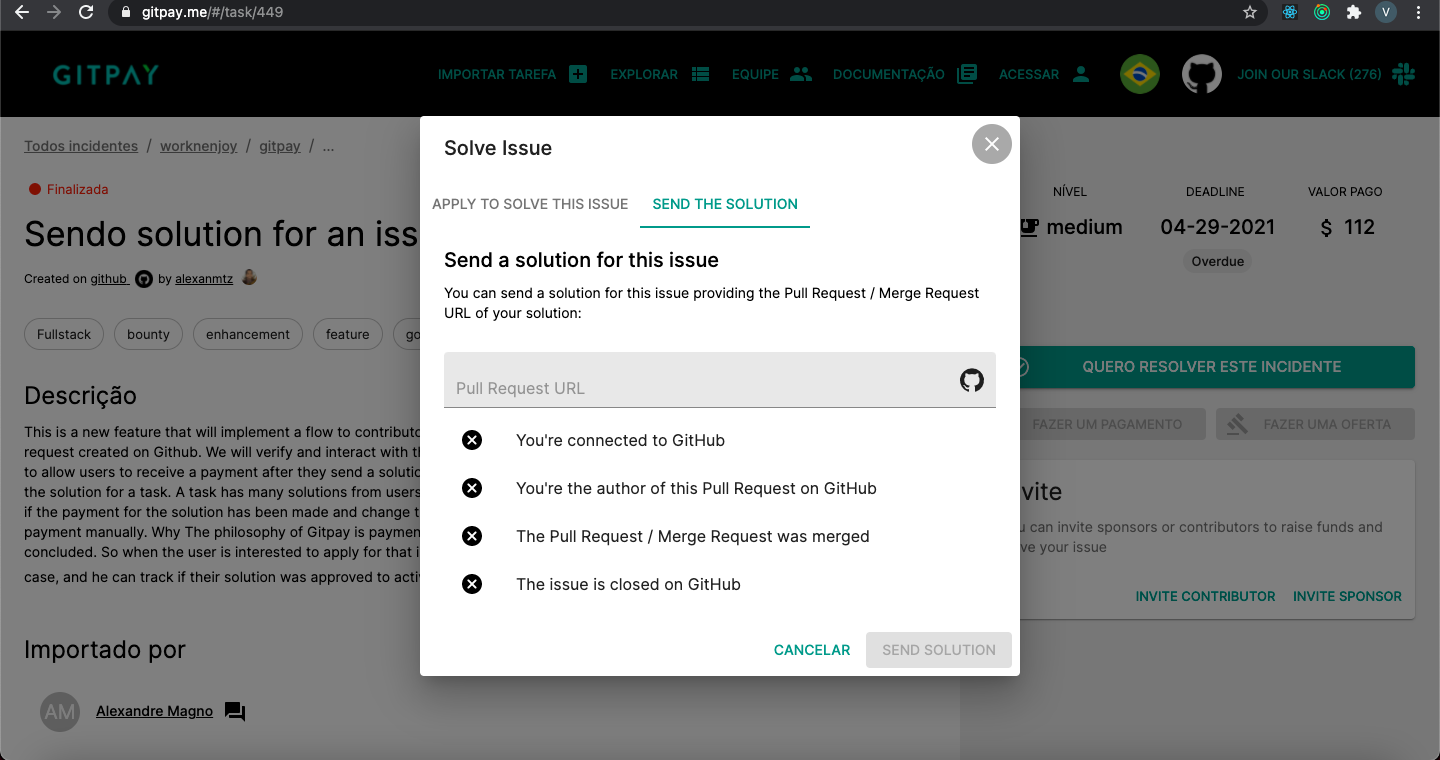Click the Slack logo icon

coord(1404,74)
